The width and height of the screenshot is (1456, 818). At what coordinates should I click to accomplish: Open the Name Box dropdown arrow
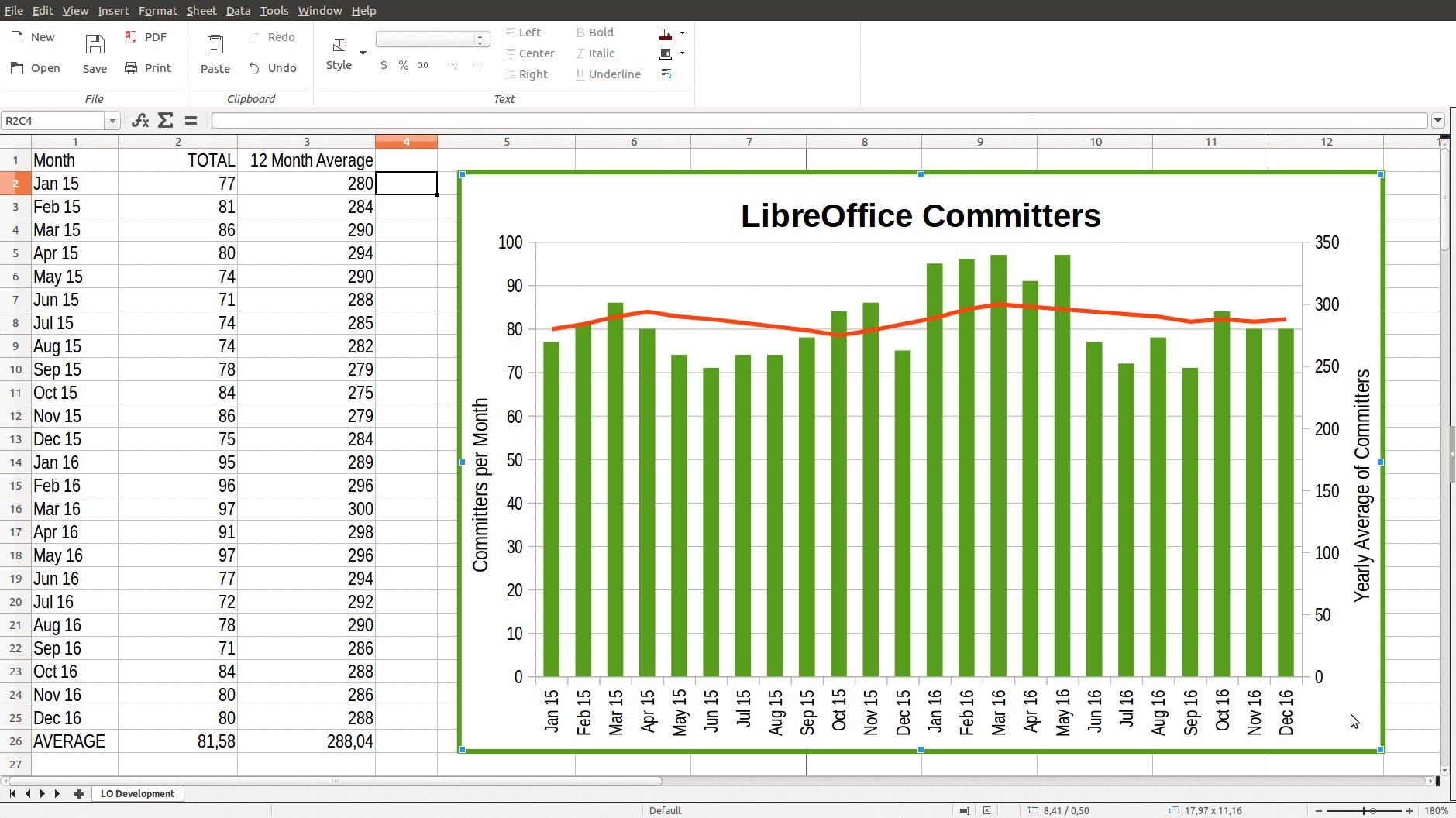pyautogui.click(x=112, y=121)
